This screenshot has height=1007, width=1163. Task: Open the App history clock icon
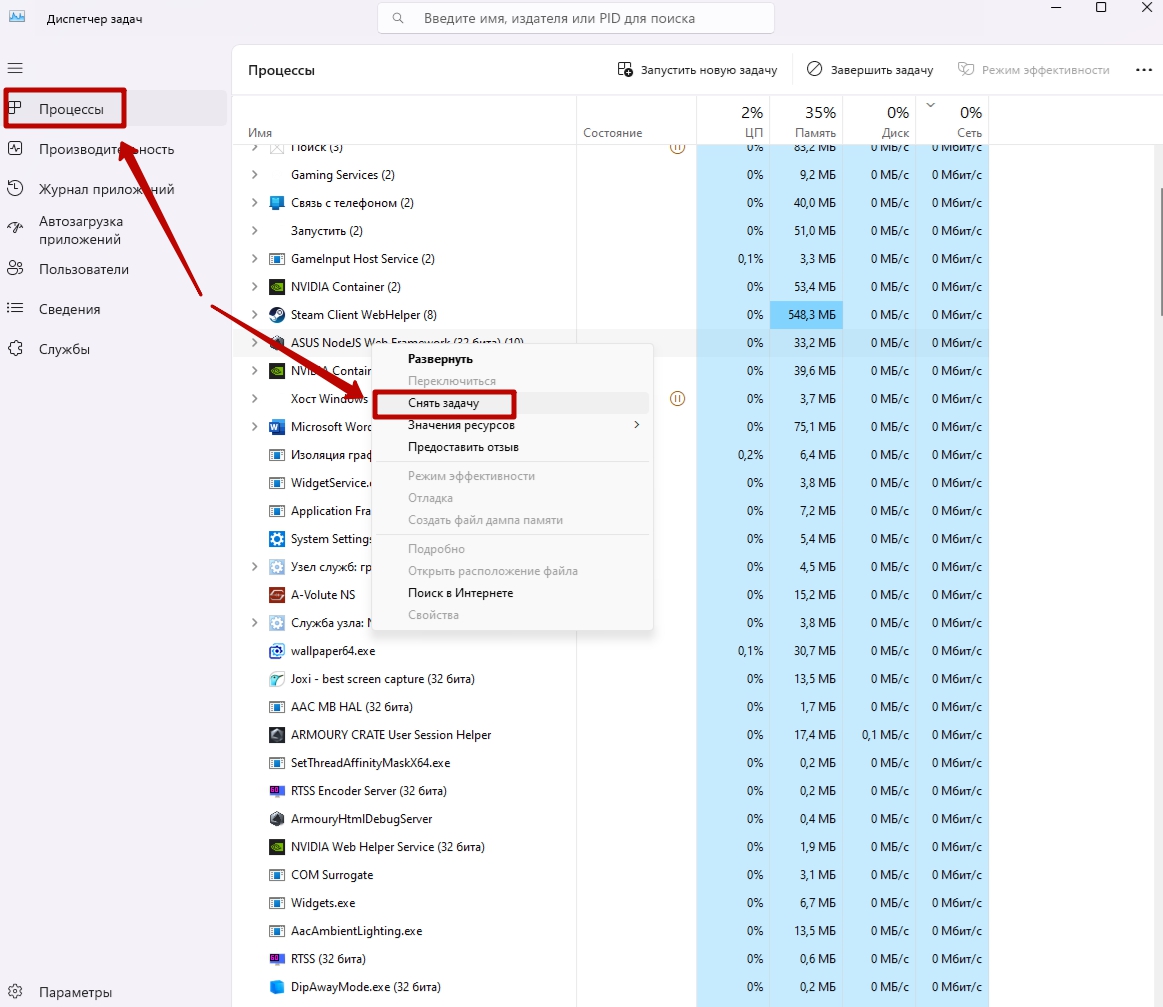pos(15,188)
